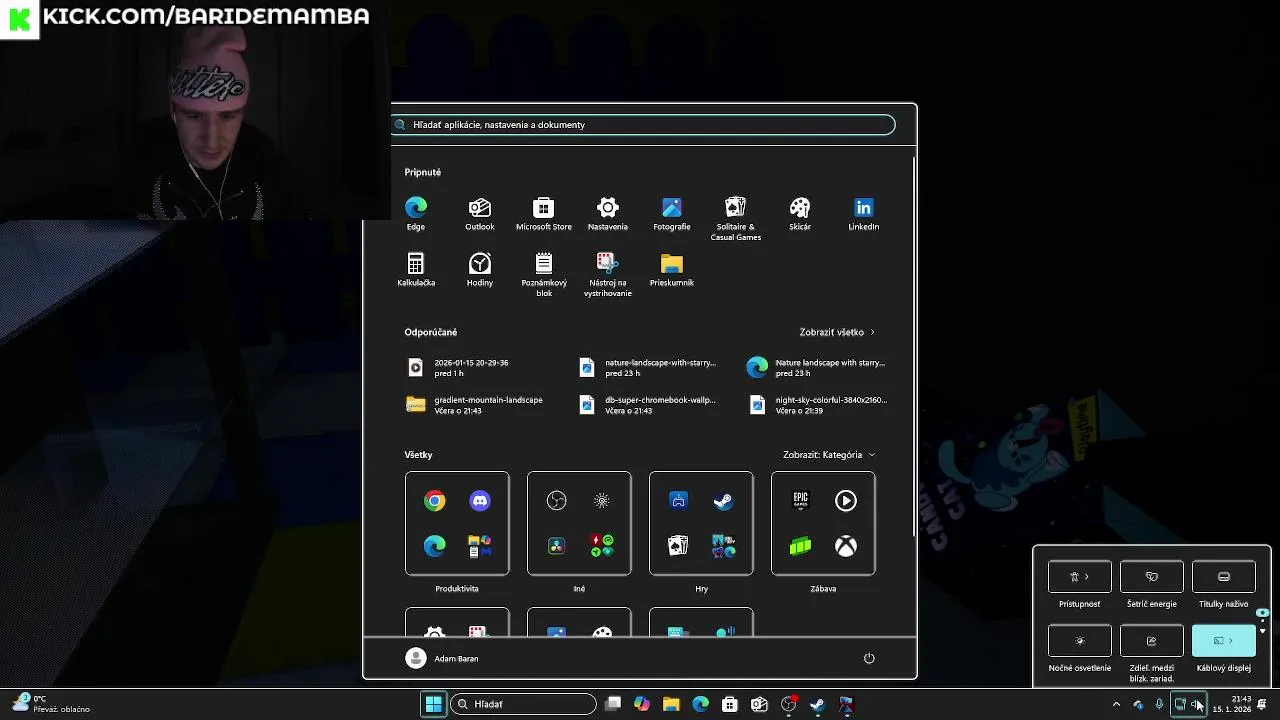Open the power options button
This screenshot has height=720, width=1280.
pos(869,658)
